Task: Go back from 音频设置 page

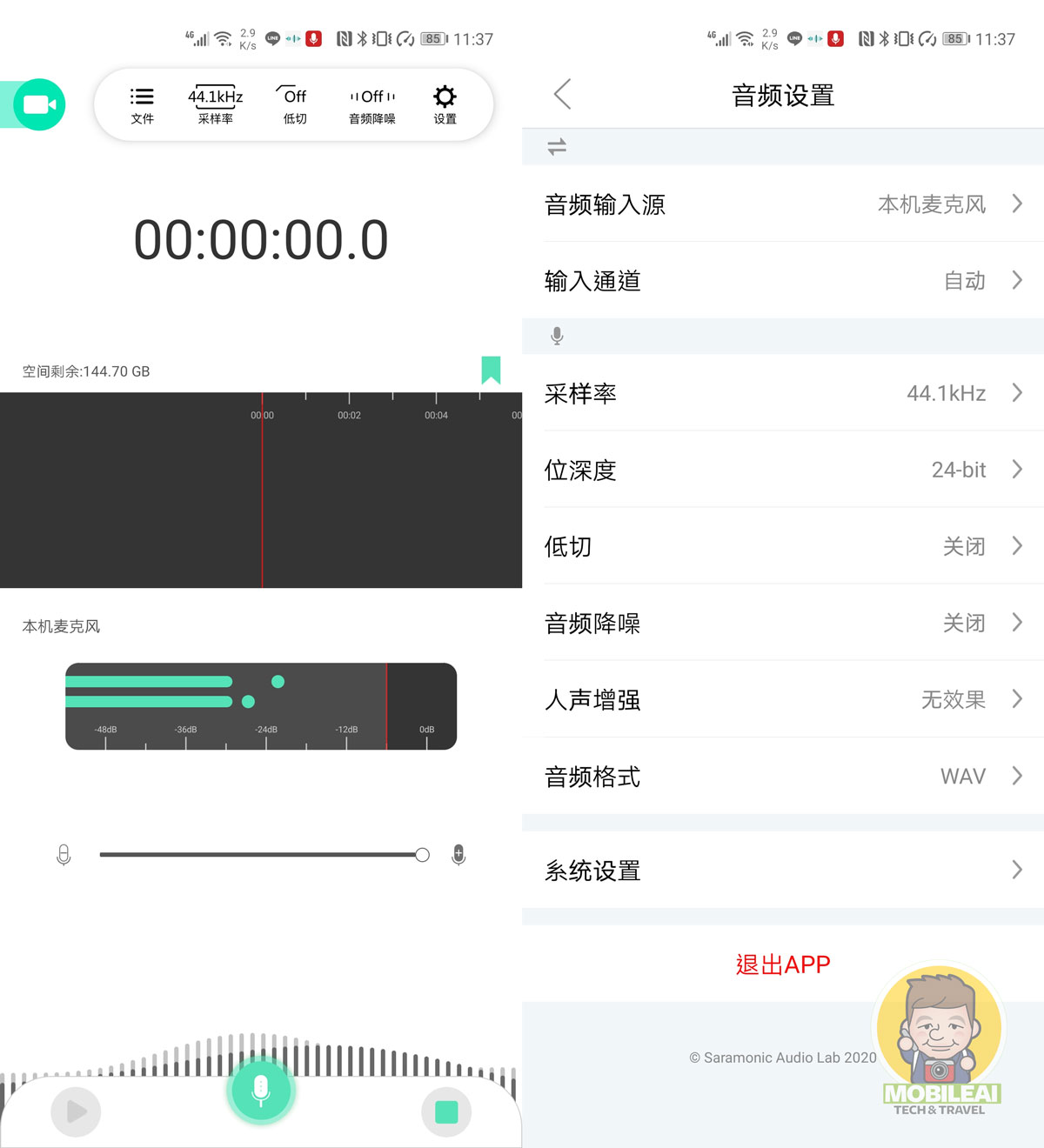Action: tap(562, 94)
